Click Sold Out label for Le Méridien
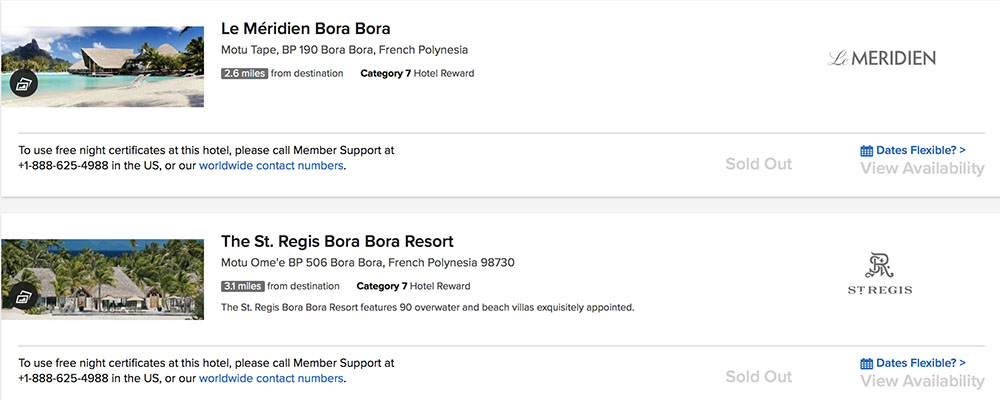The width and height of the screenshot is (1000, 400). [x=759, y=164]
